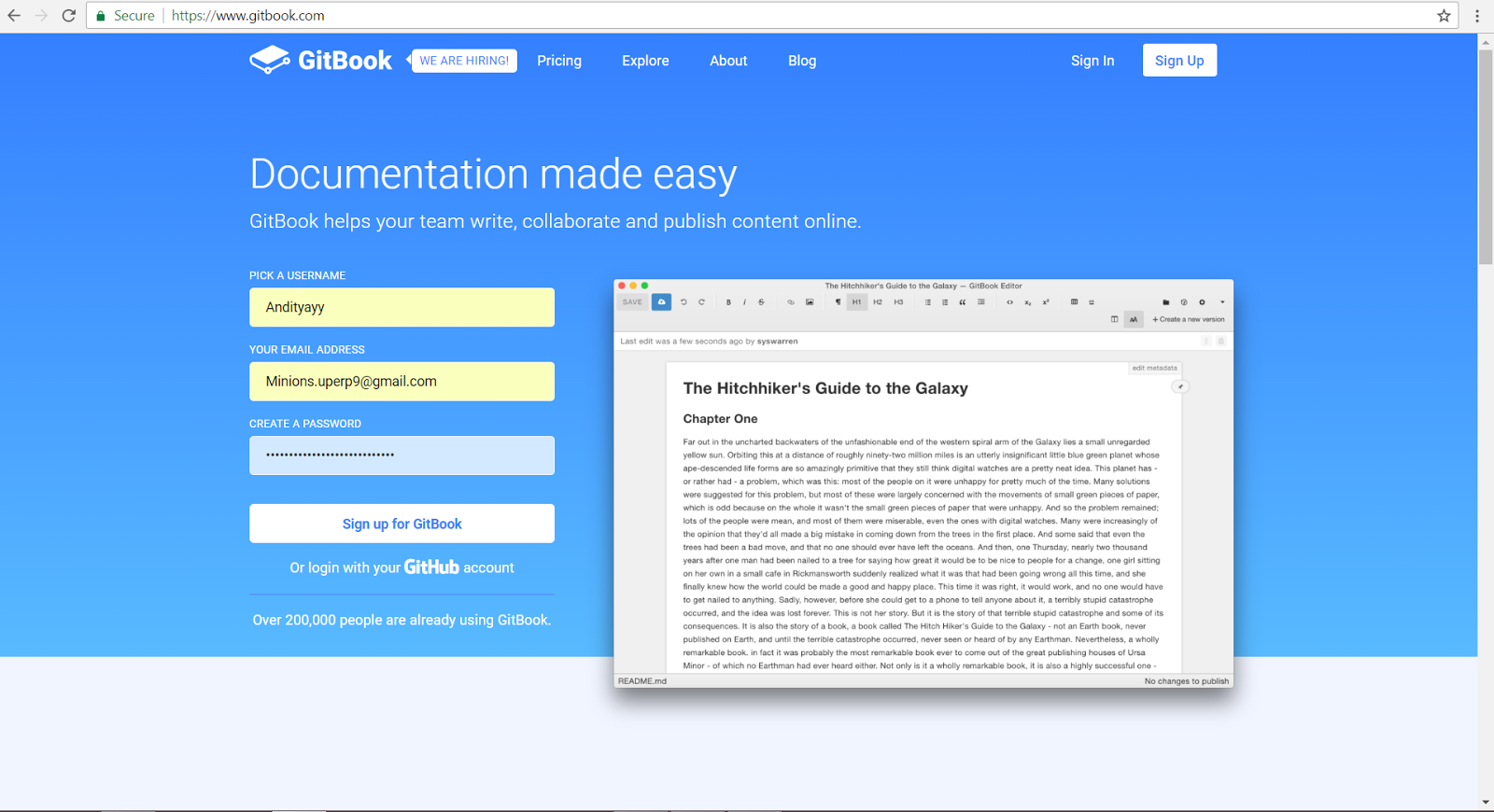Toggle Strikethrough in the editor toolbar

point(761,302)
